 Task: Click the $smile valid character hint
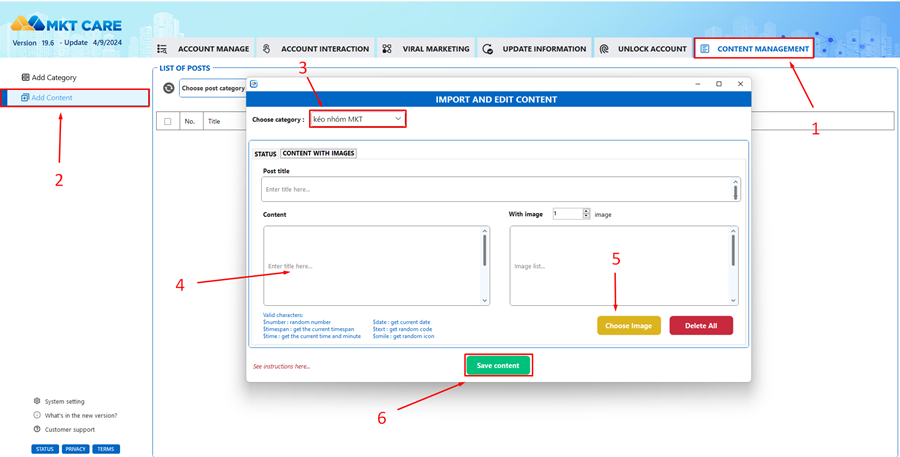(x=404, y=336)
